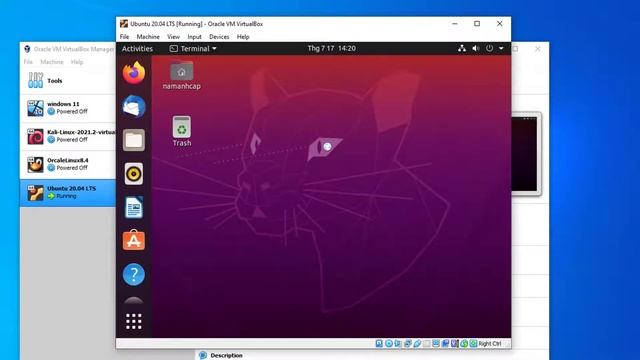The image size is (640, 360).
Task: Select the namanhcap home folder icon
Action: tap(182, 76)
